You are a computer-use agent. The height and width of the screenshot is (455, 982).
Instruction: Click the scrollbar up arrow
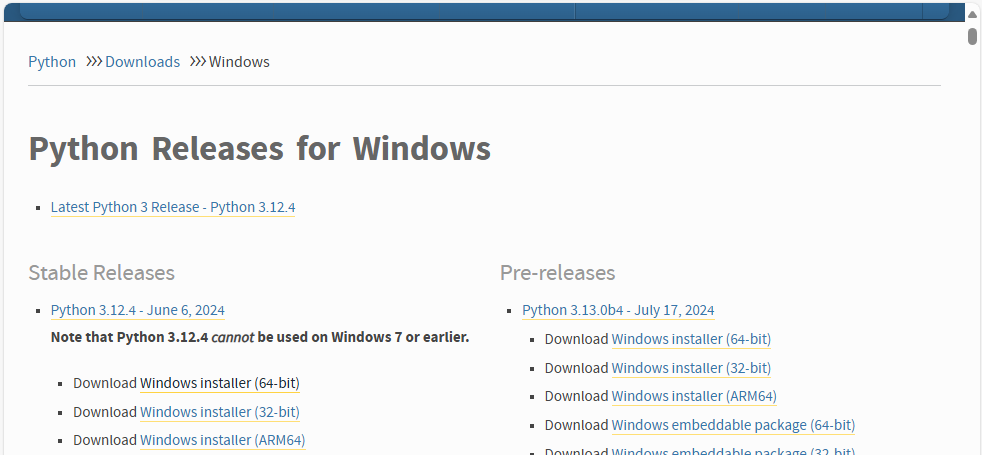[x=972, y=13]
